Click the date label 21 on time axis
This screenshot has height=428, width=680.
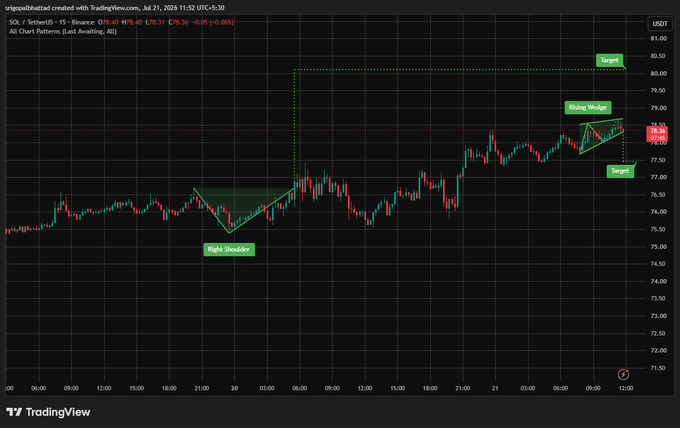pyautogui.click(x=495, y=388)
